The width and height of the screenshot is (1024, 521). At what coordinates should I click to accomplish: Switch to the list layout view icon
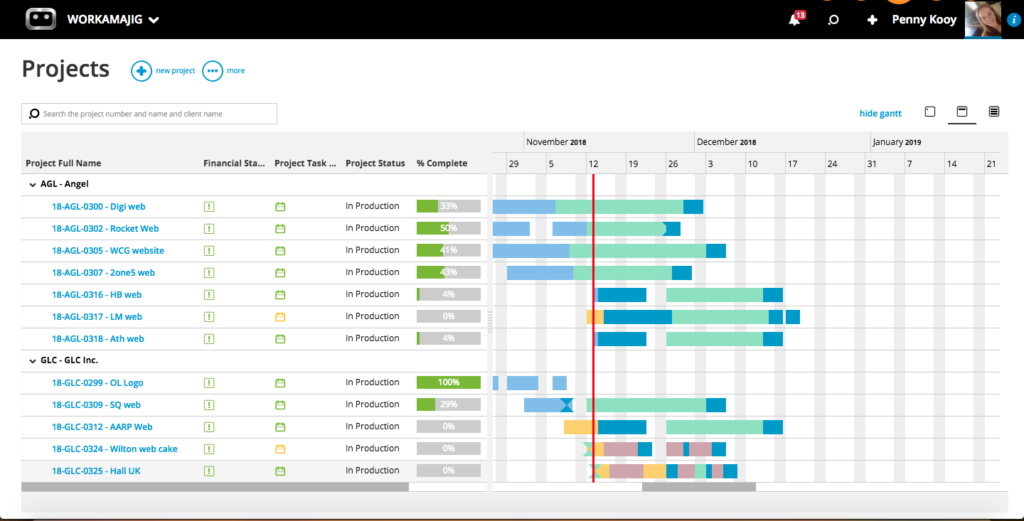coord(994,112)
